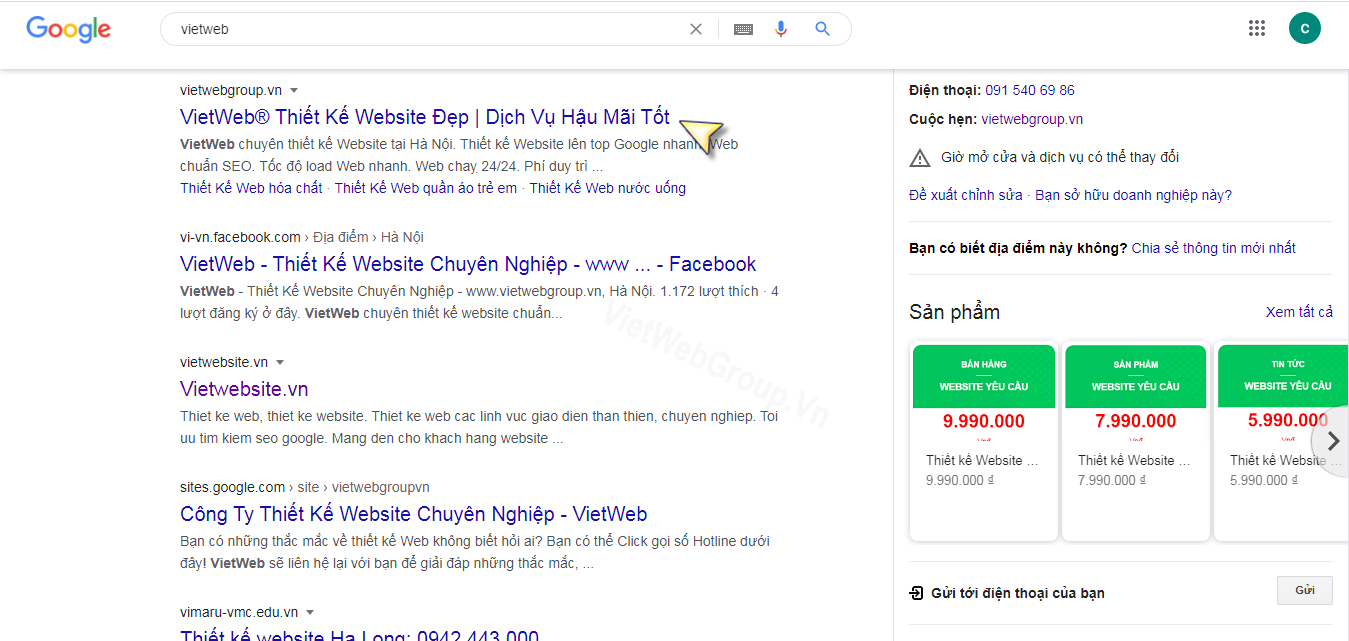Open VietWeb Thiết Kế Website Đẹp result
Screen dimensions: 1349x641
[424, 116]
